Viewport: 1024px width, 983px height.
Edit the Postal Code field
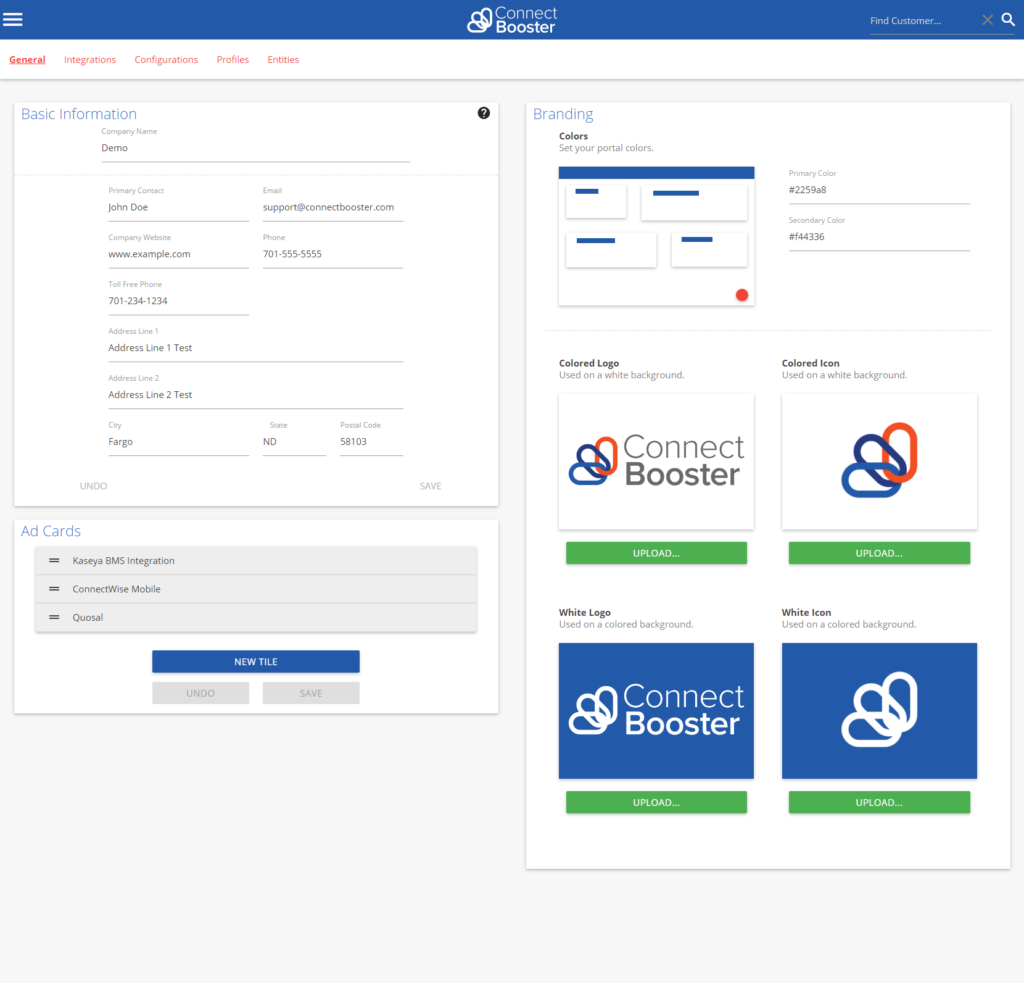[x=371, y=442]
